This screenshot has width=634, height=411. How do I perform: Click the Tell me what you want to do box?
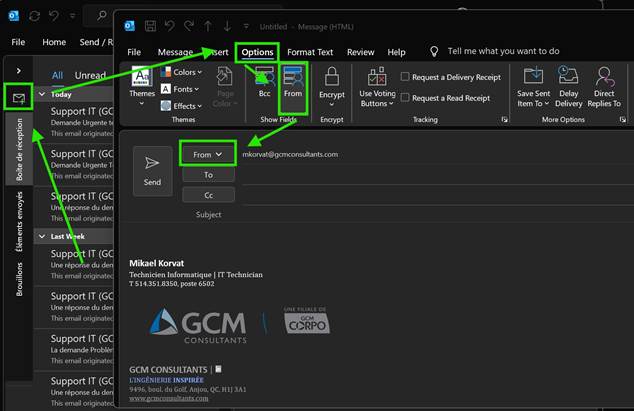pos(503,51)
